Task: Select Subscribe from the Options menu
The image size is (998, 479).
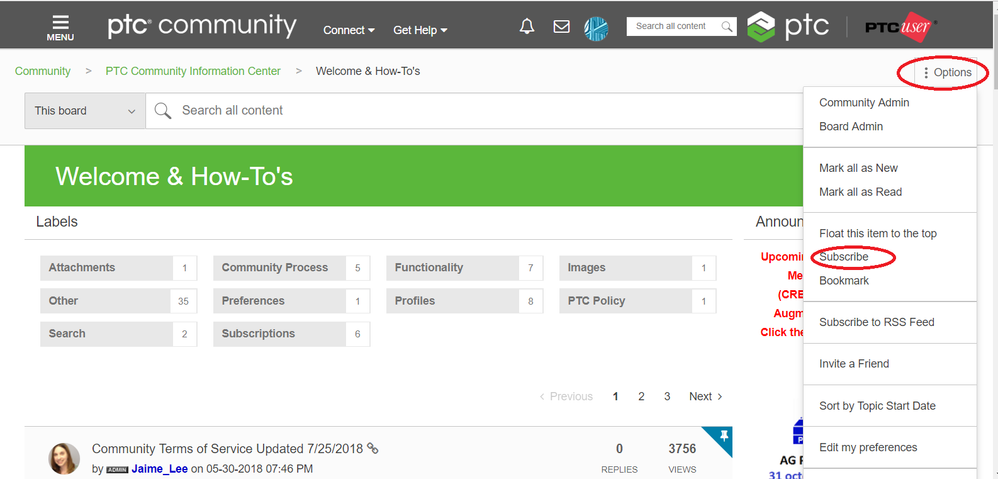Action: (x=843, y=257)
